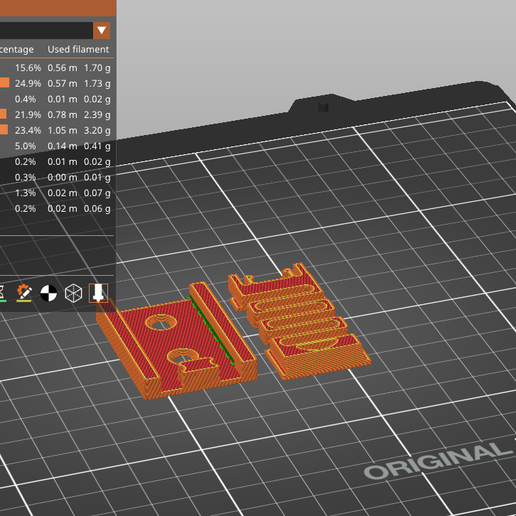Toggle the orange swatch beside 23.4%
Viewport: 516px width, 516px height.
pyautogui.click(x=4, y=130)
